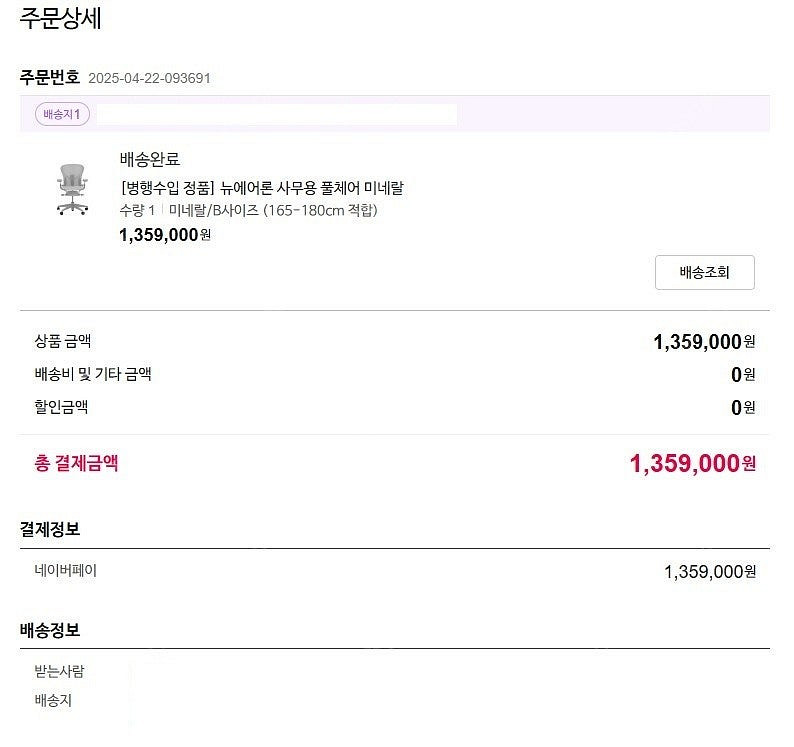Click the 주문번호 label

pyautogui.click(x=50, y=77)
